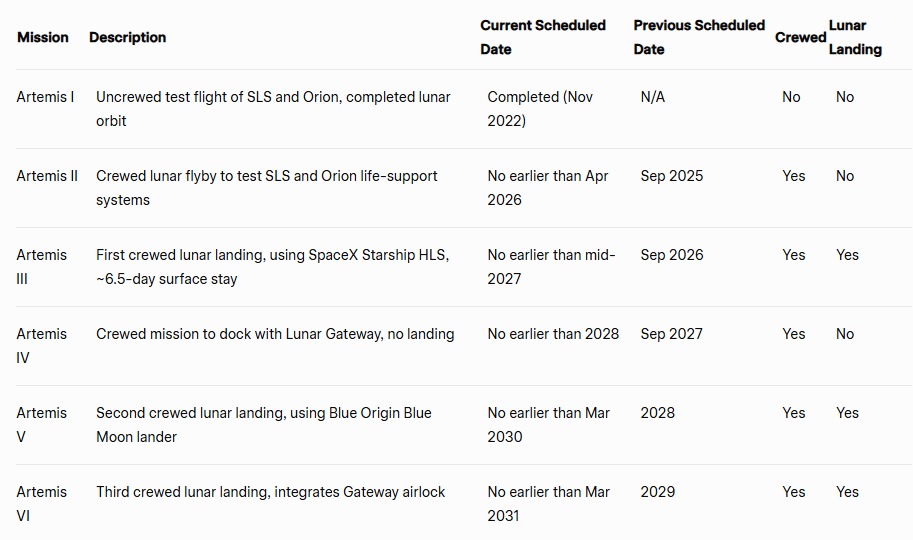Click the "Artemis IV" mission name
This screenshot has width=913, height=540.
coord(42,346)
